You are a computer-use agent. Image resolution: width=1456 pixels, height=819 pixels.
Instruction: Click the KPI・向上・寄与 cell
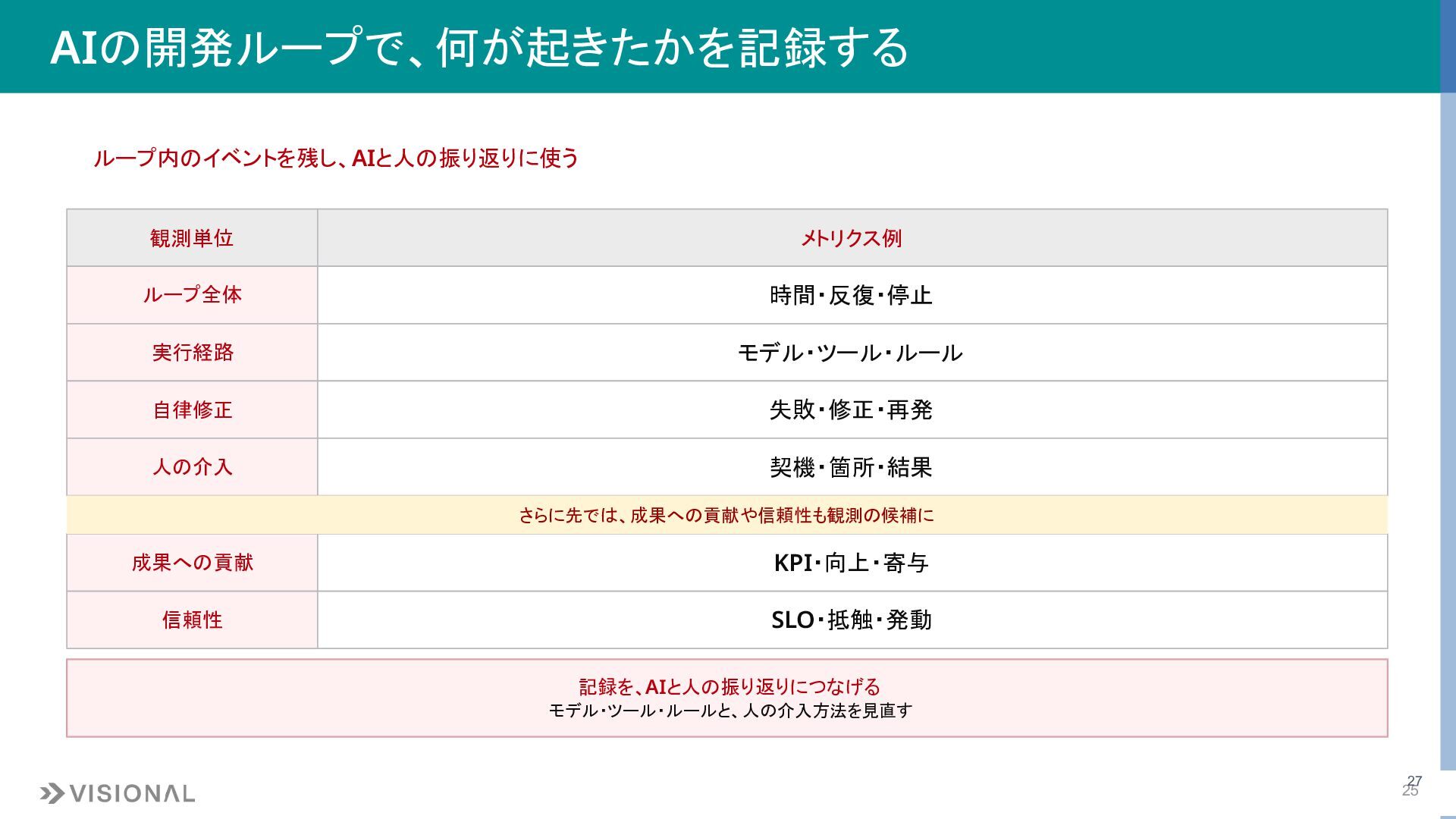click(x=852, y=563)
